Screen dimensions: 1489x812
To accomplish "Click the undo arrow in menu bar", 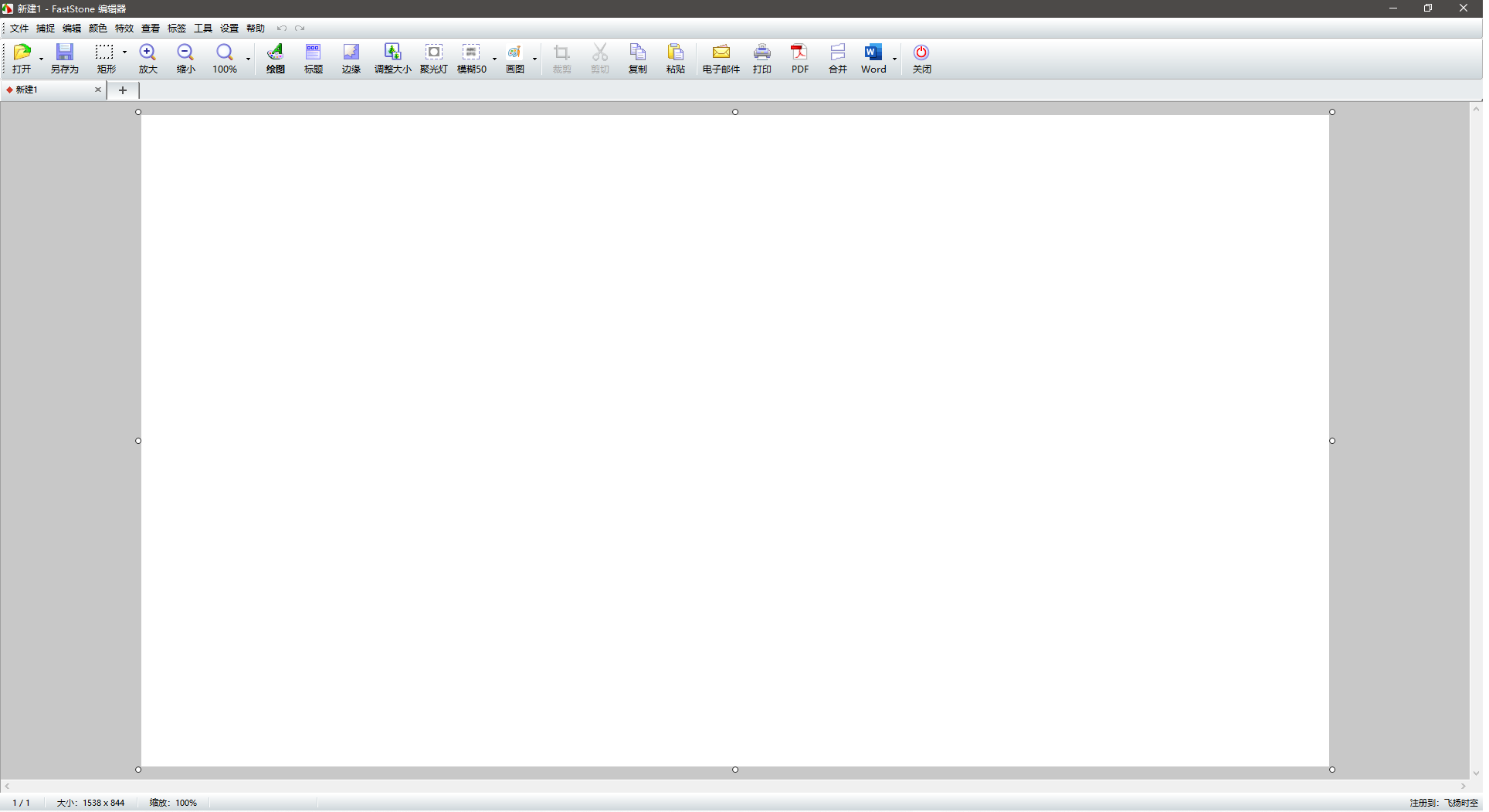I will coord(282,29).
